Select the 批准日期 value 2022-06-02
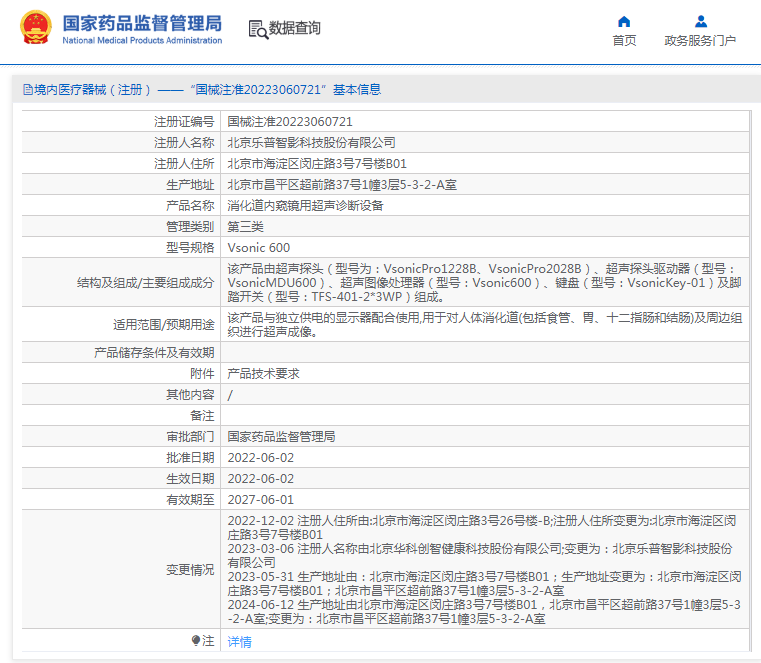The height and width of the screenshot is (663, 761). click(x=261, y=458)
